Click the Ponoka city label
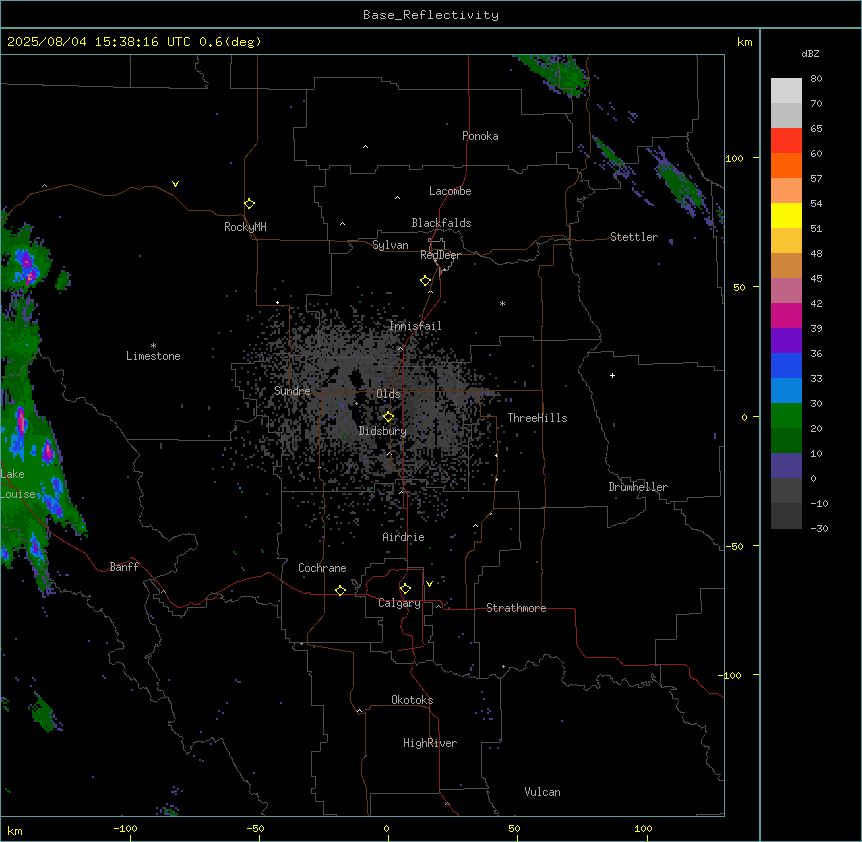This screenshot has height=842, width=862. click(480, 136)
